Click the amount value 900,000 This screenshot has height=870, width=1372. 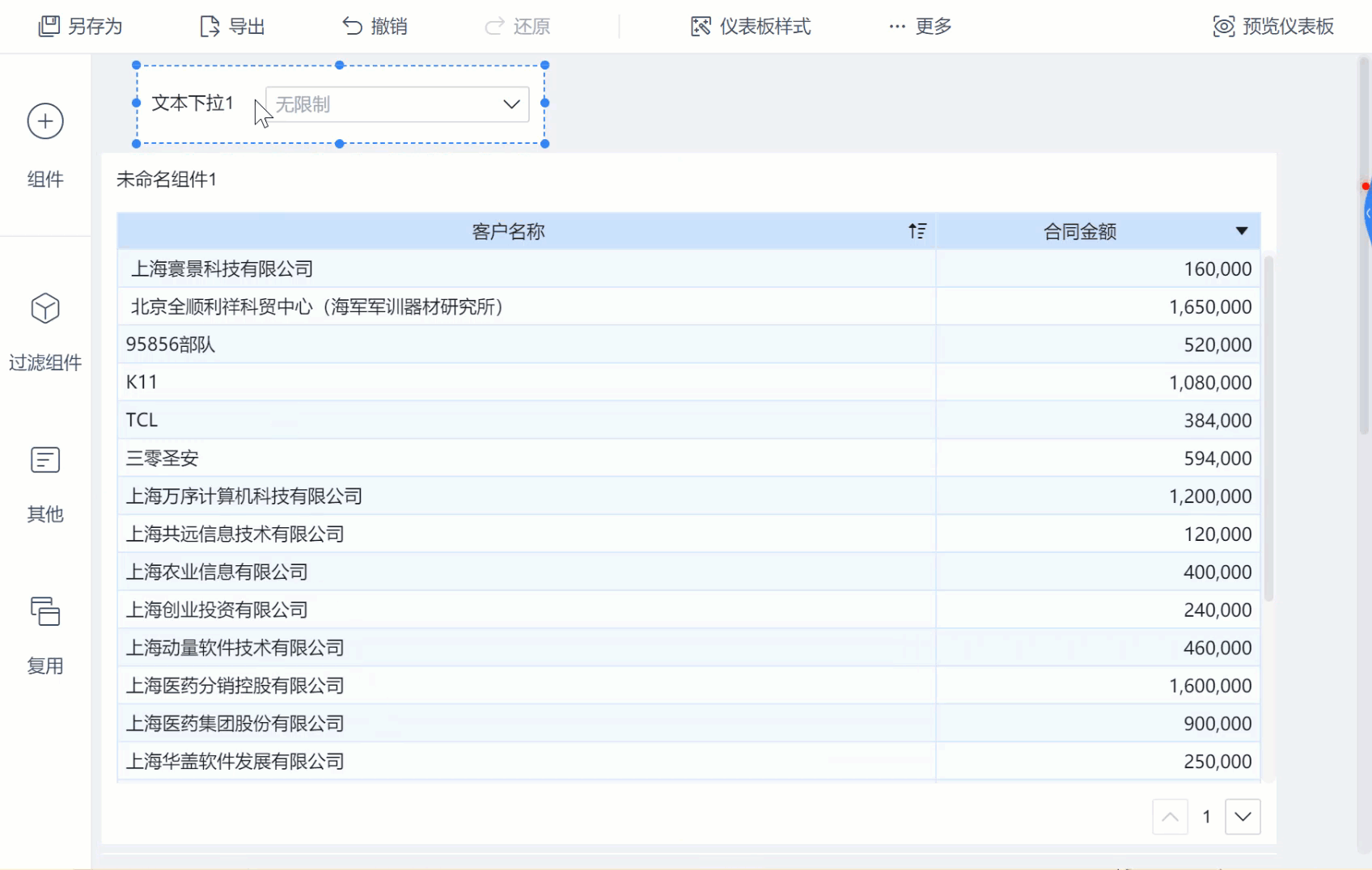[1217, 724]
